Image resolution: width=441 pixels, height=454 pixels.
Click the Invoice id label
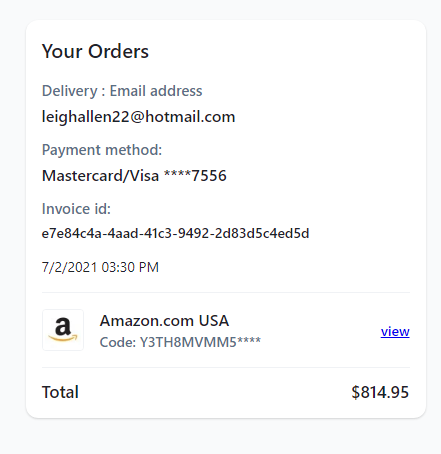[x=76, y=209]
